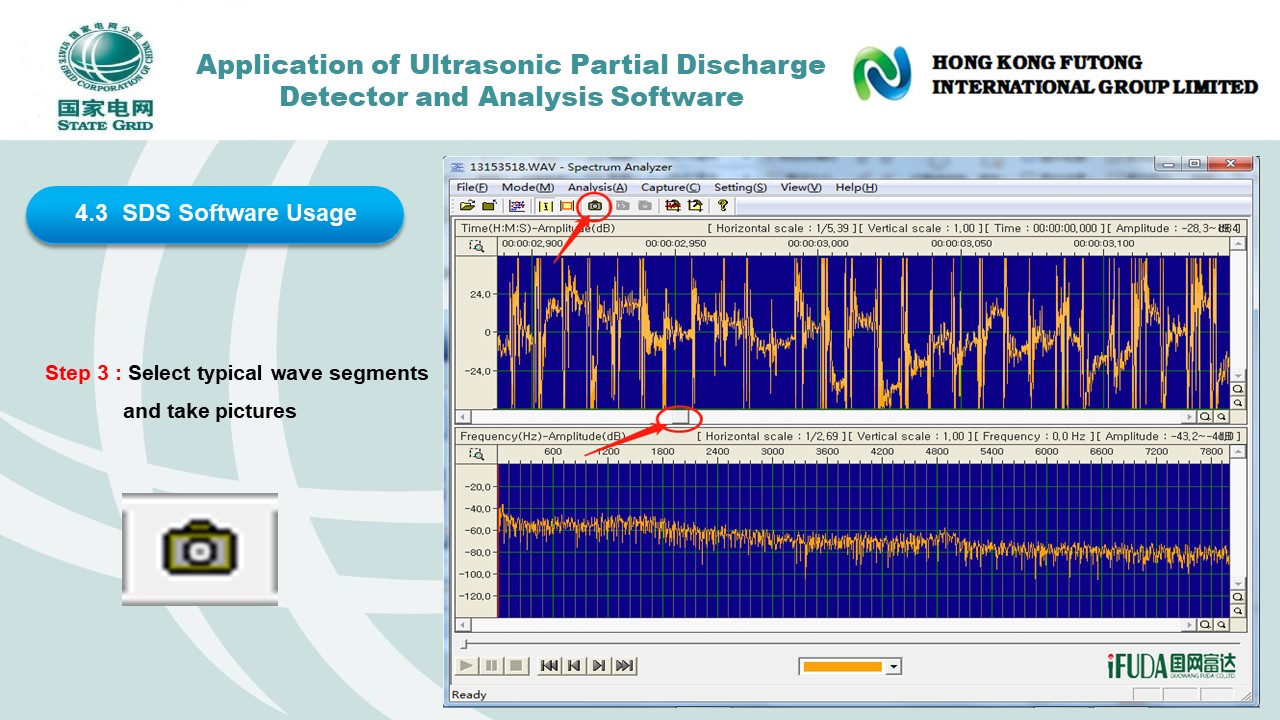
Task: Click the 3600 Hz frequency ruler label
Action: [x=828, y=451]
